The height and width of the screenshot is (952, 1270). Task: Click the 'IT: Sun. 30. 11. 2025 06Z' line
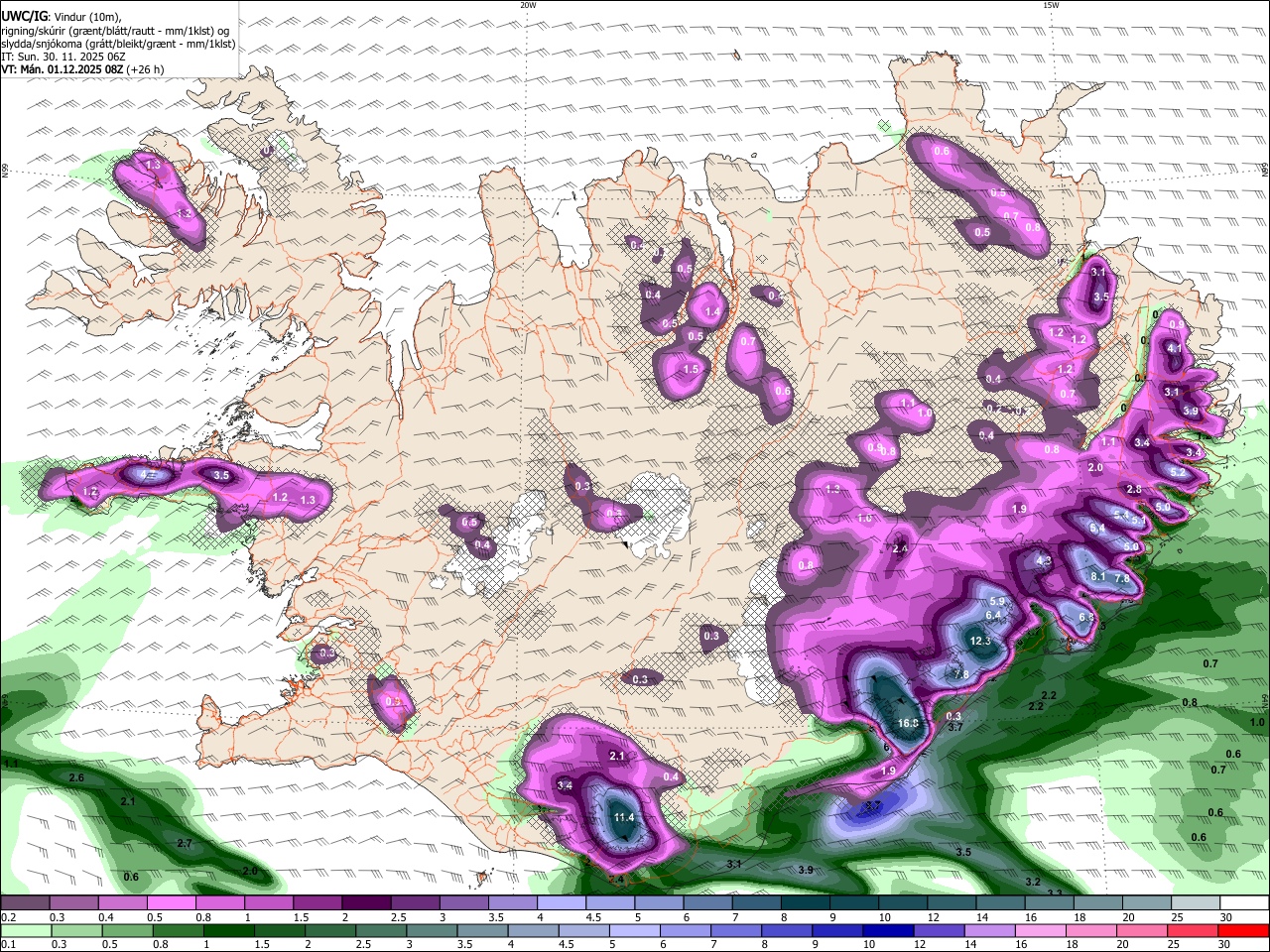pyautogui.click(x=63, y=57)
